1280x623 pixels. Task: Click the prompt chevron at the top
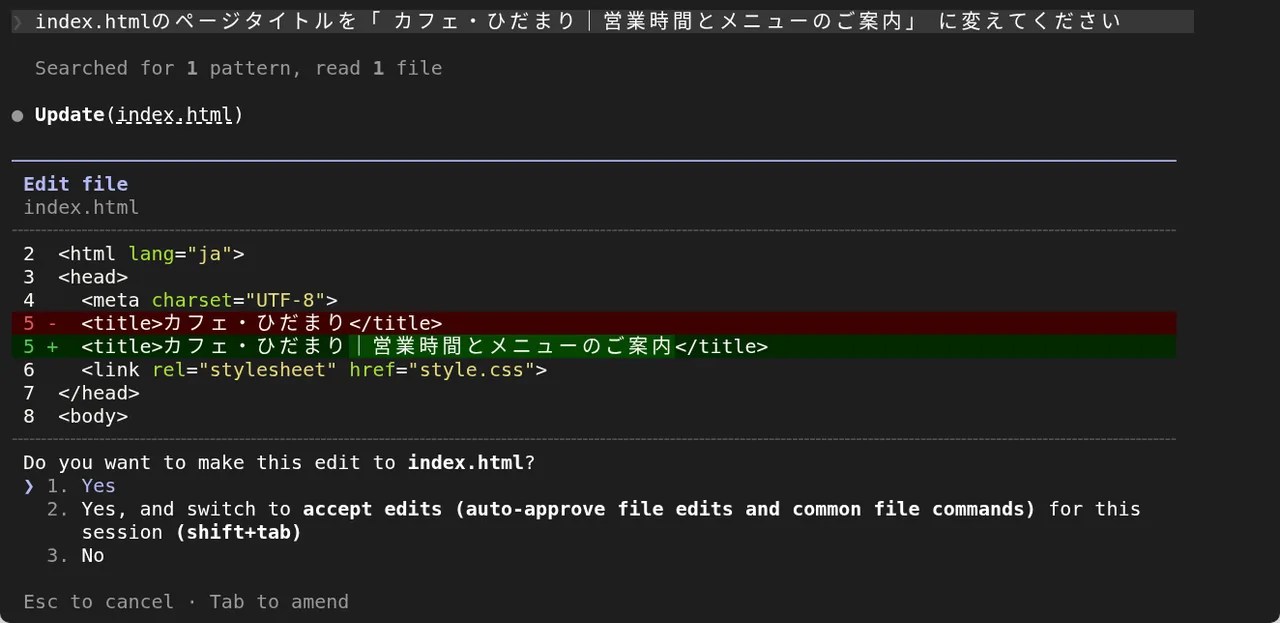[17, 22]
